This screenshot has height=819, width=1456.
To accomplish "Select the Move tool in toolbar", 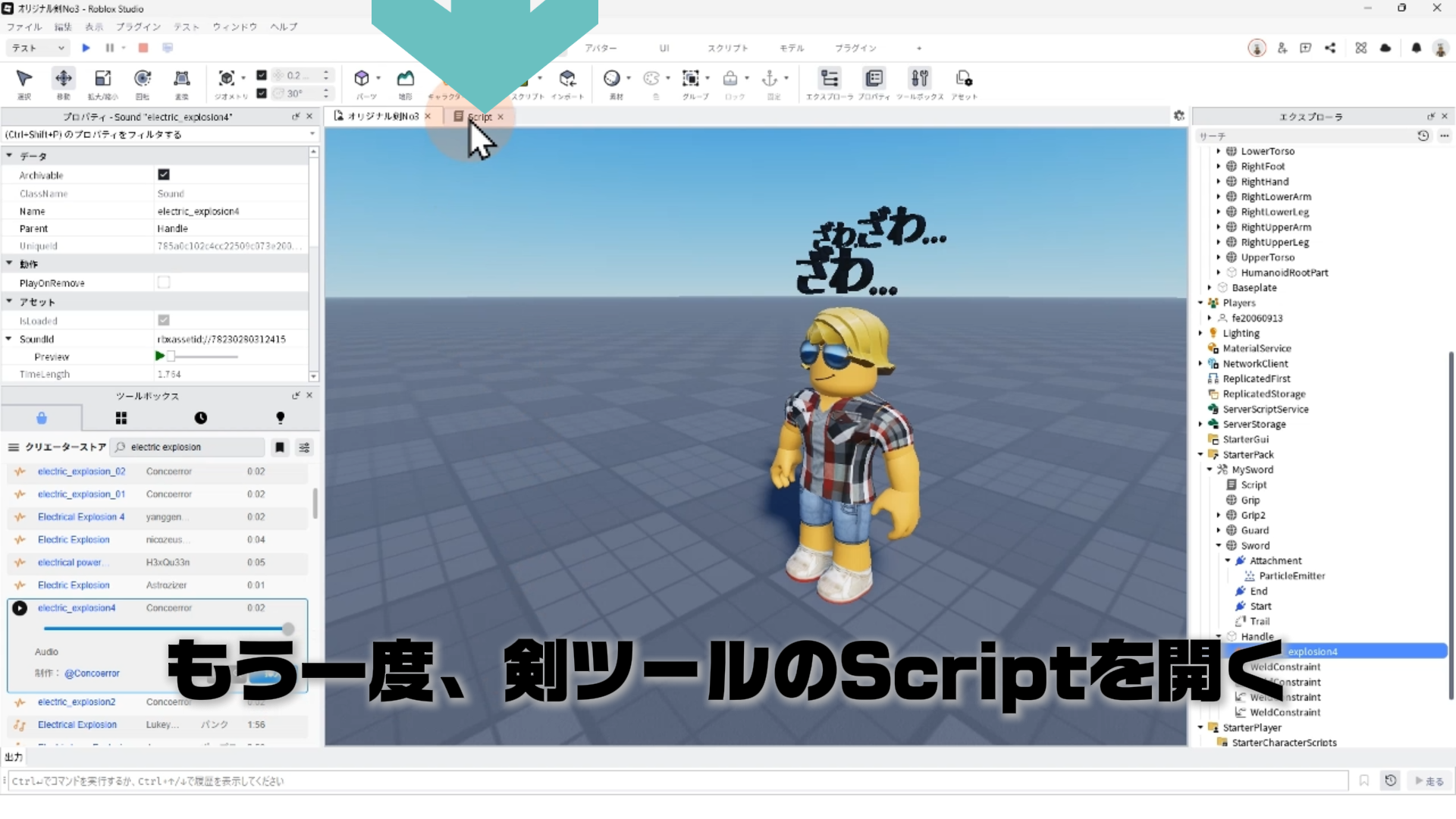I will (x=64, y=79).
